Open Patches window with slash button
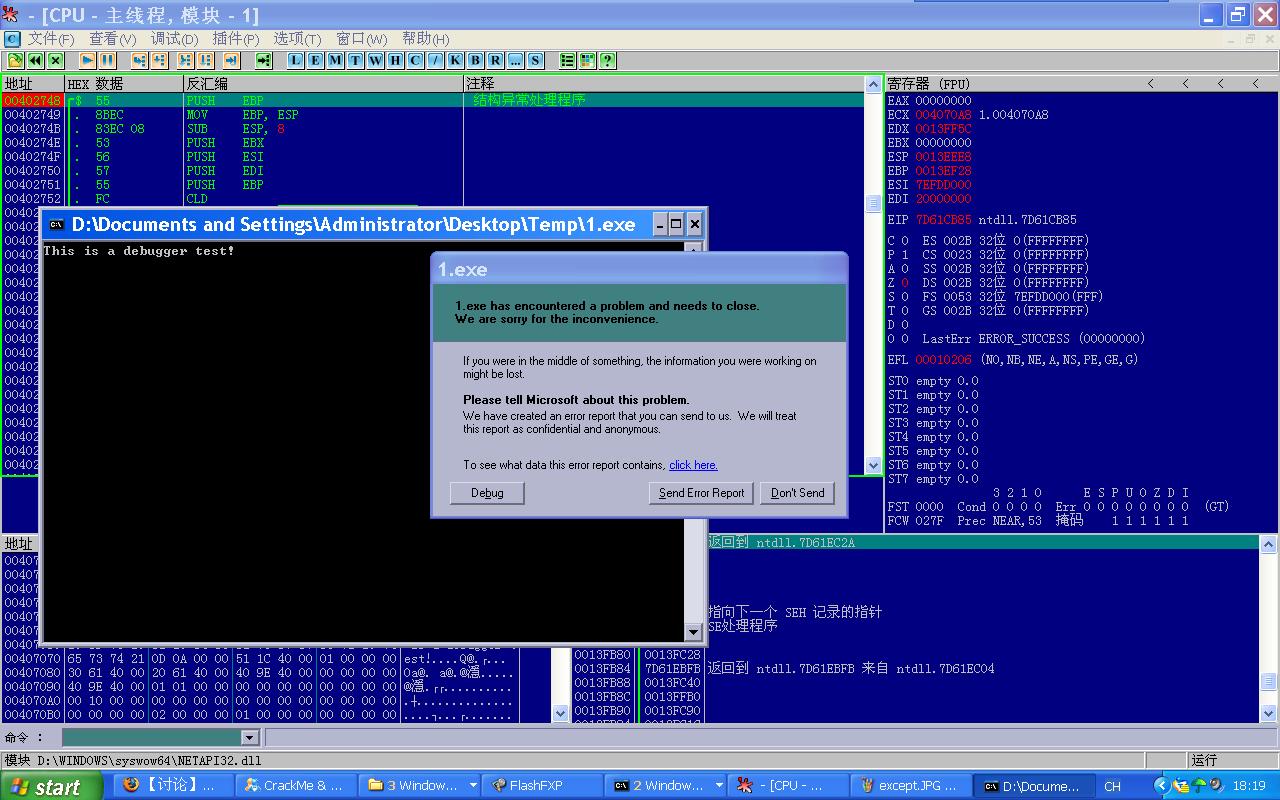Screen dimensions: 1280x800 click(x=435, y=60)
